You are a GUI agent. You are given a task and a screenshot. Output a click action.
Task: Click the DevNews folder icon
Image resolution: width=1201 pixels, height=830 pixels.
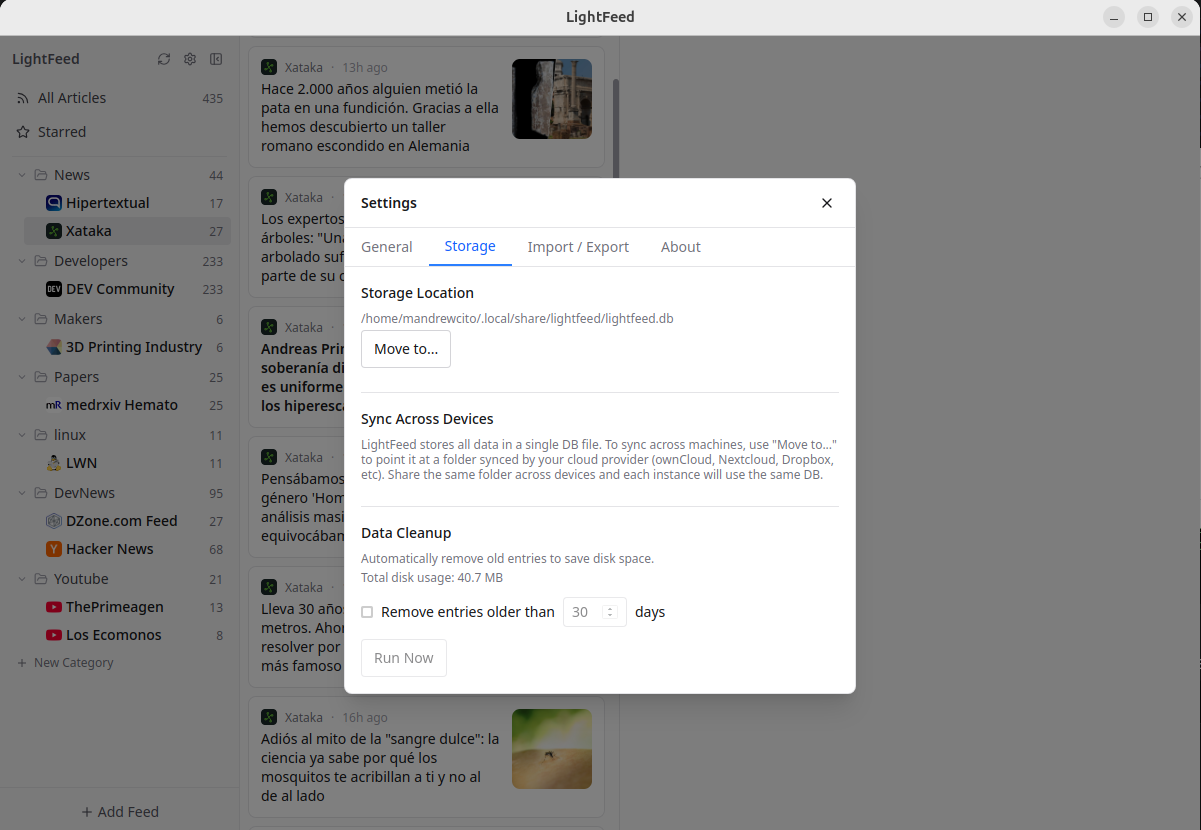point(41,493)
